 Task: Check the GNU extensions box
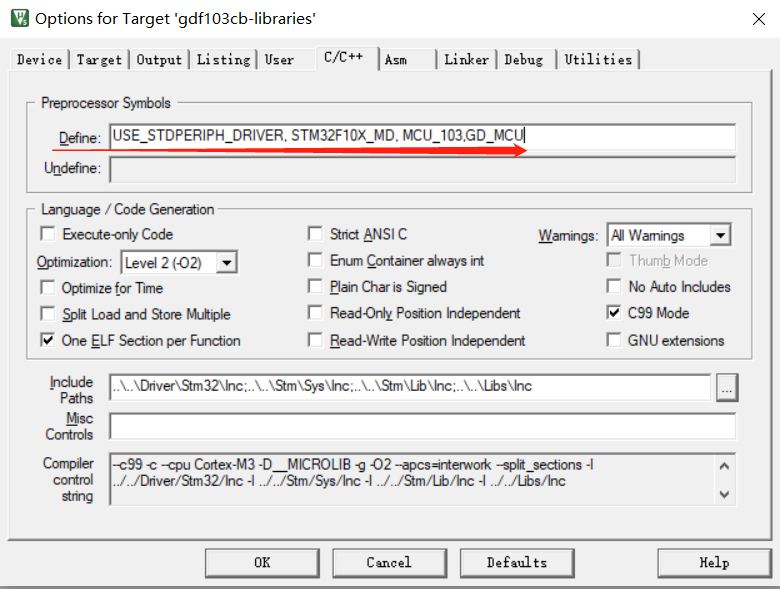[x=614, y=340]
